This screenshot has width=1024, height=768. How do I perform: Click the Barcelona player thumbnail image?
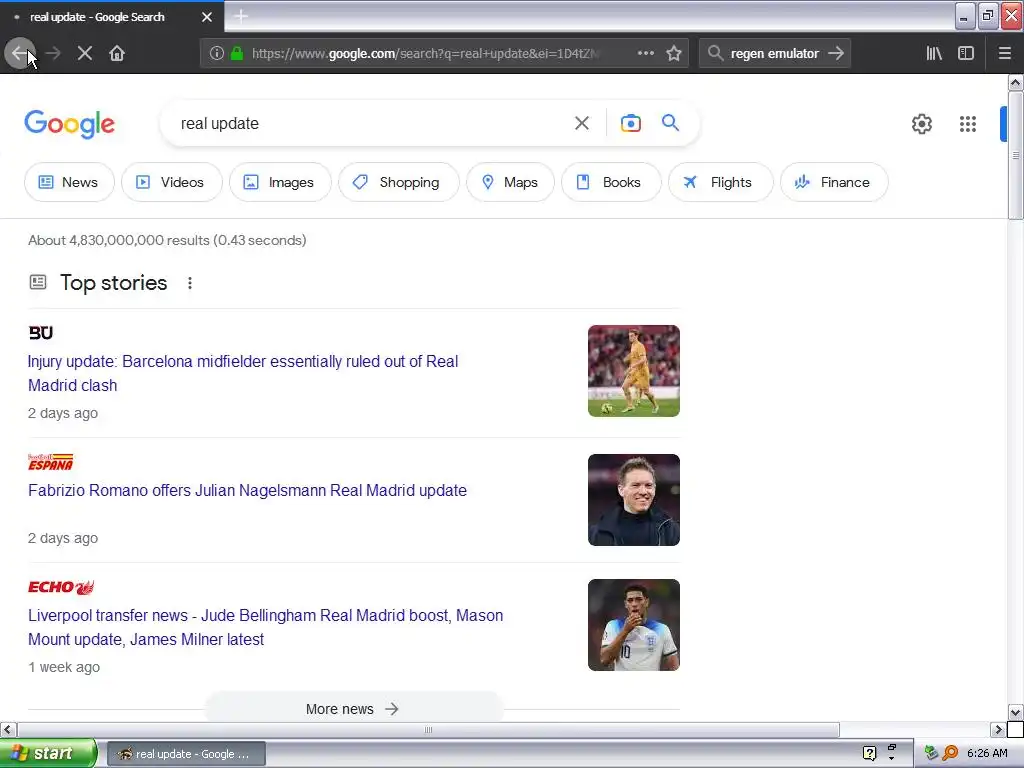click(x=633, y=371)
